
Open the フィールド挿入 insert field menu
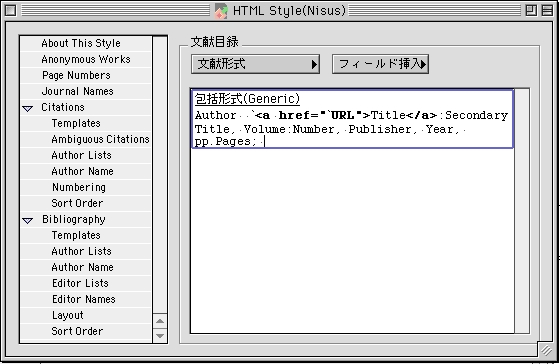coord(380,64)
